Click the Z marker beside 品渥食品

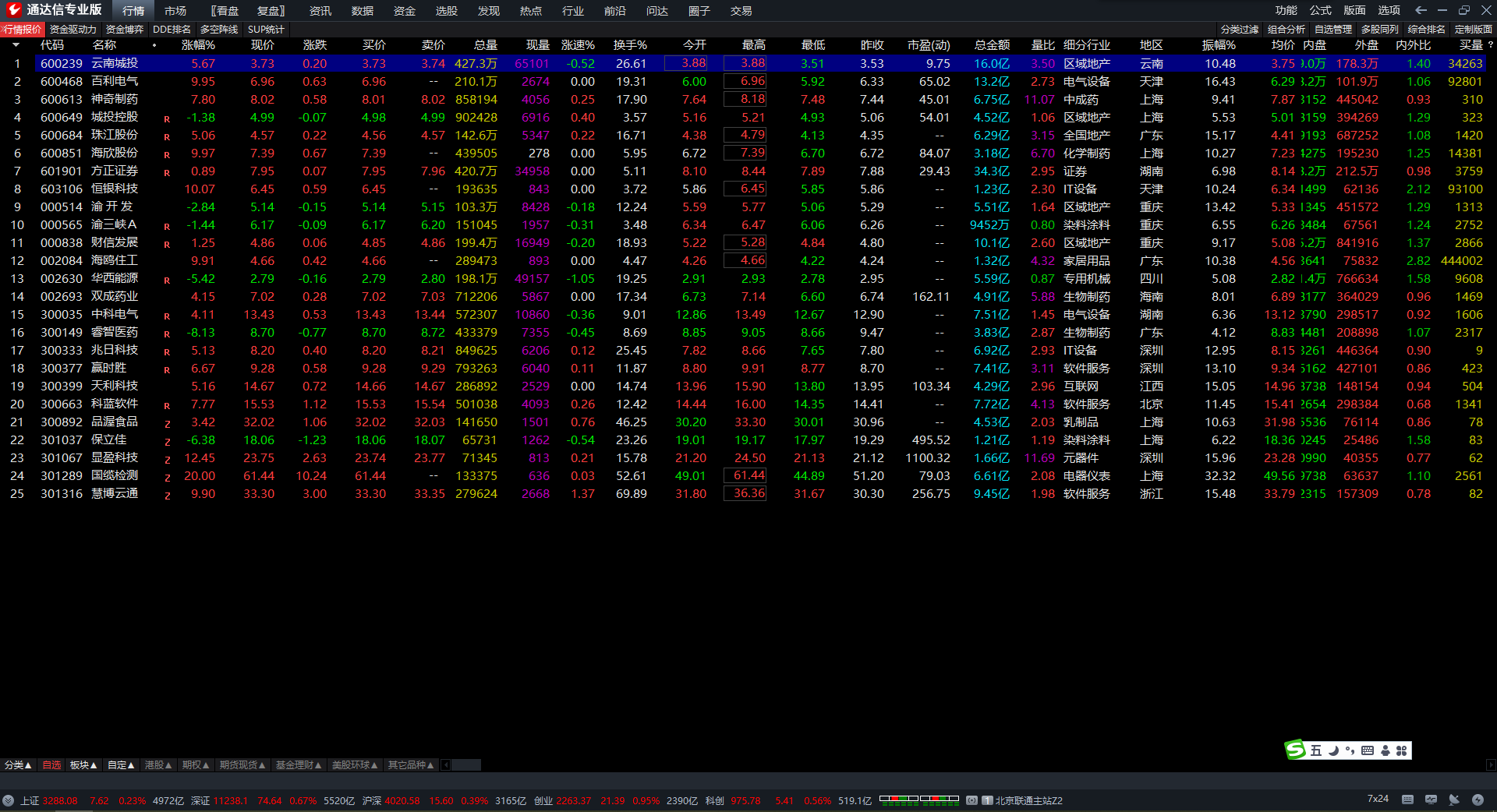point(167,424)
